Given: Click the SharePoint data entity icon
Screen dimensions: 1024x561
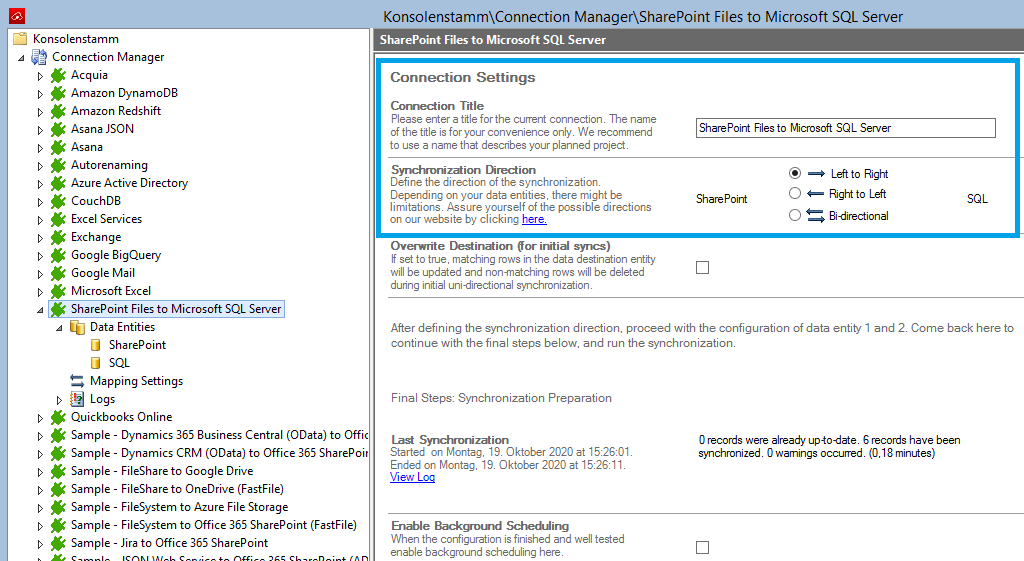Looking at the screenshot, I should coord(96,345).
